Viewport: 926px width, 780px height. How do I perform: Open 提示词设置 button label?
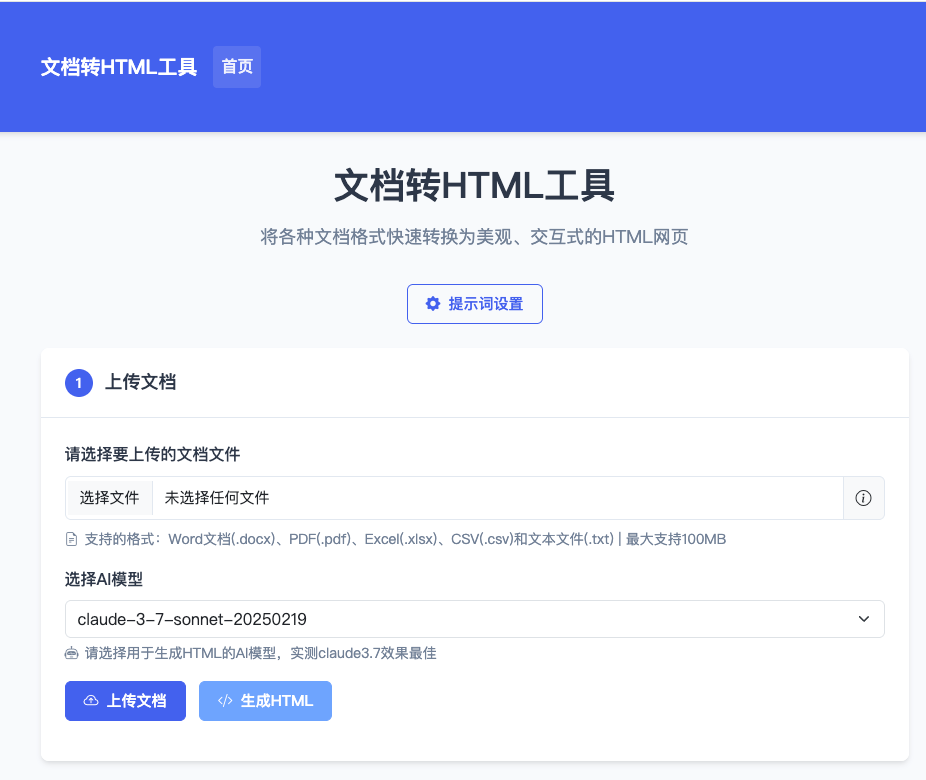(486, 304)
